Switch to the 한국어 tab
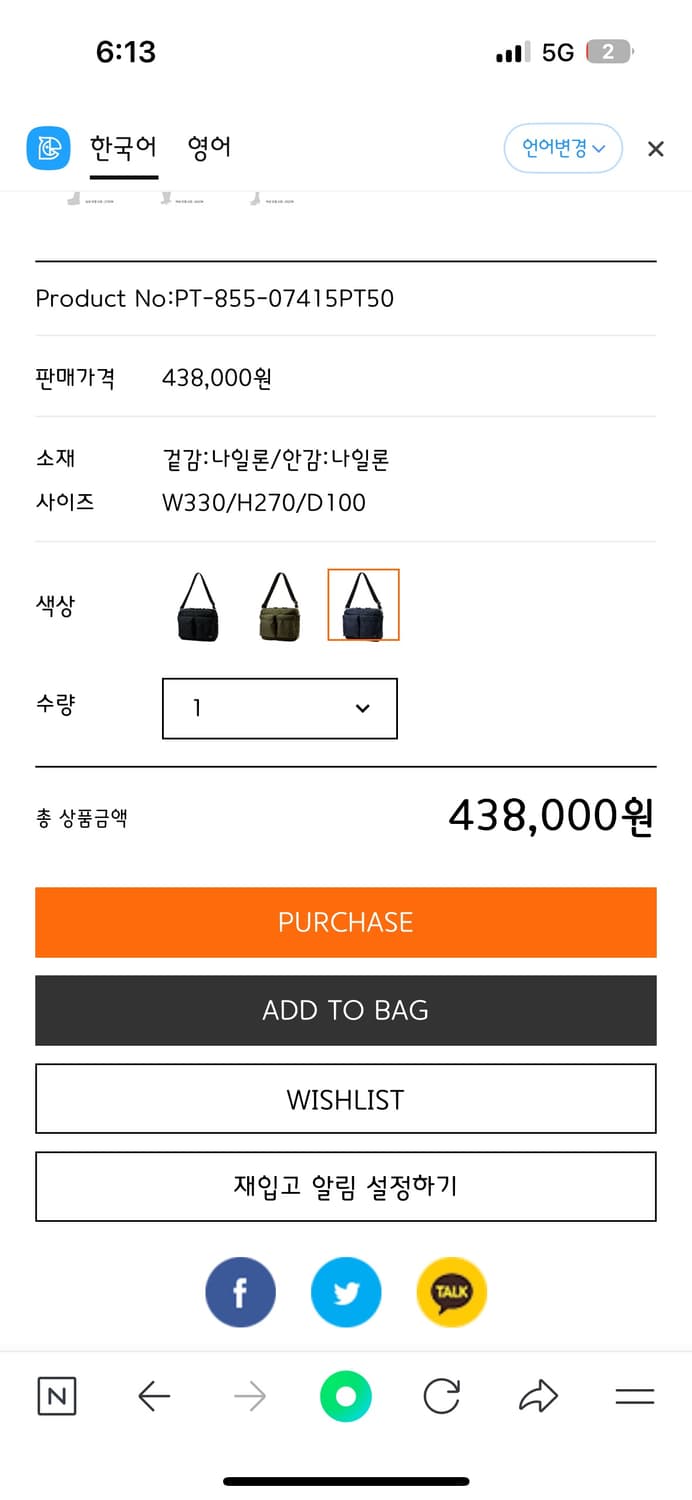 pyautogui.click(x=124, y=148)
